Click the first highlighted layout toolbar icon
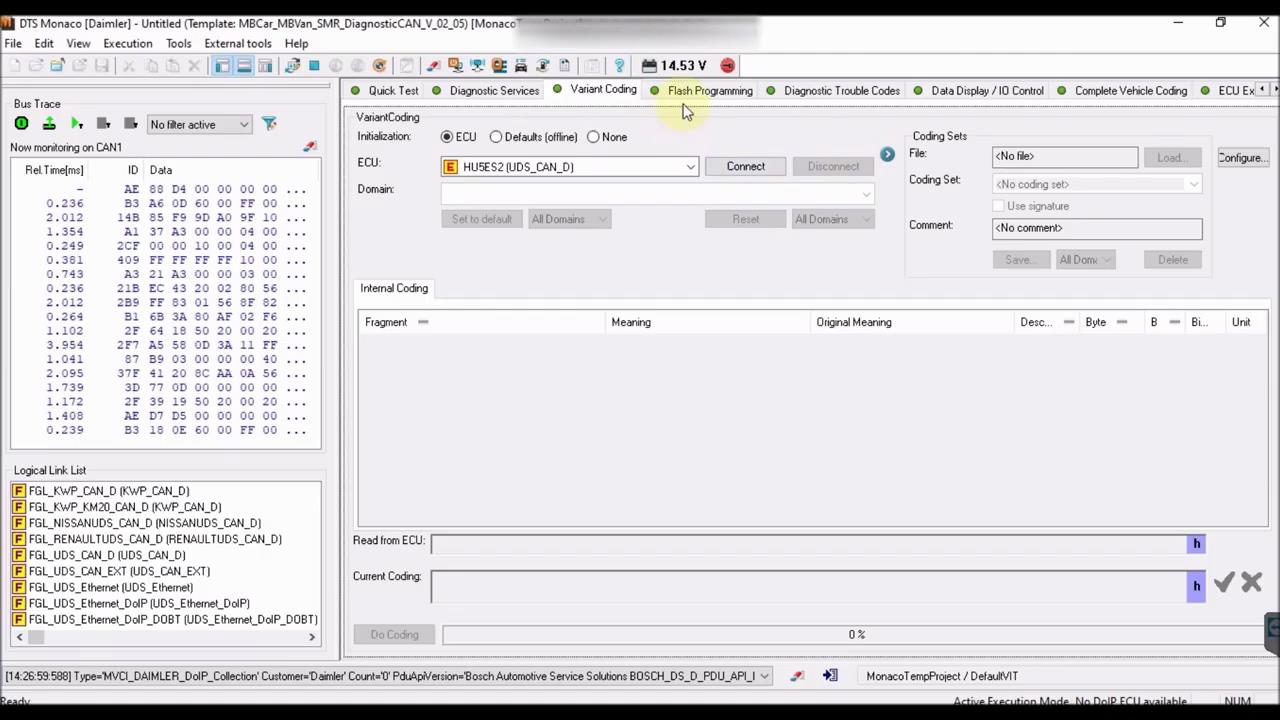 tap(222, 66)
